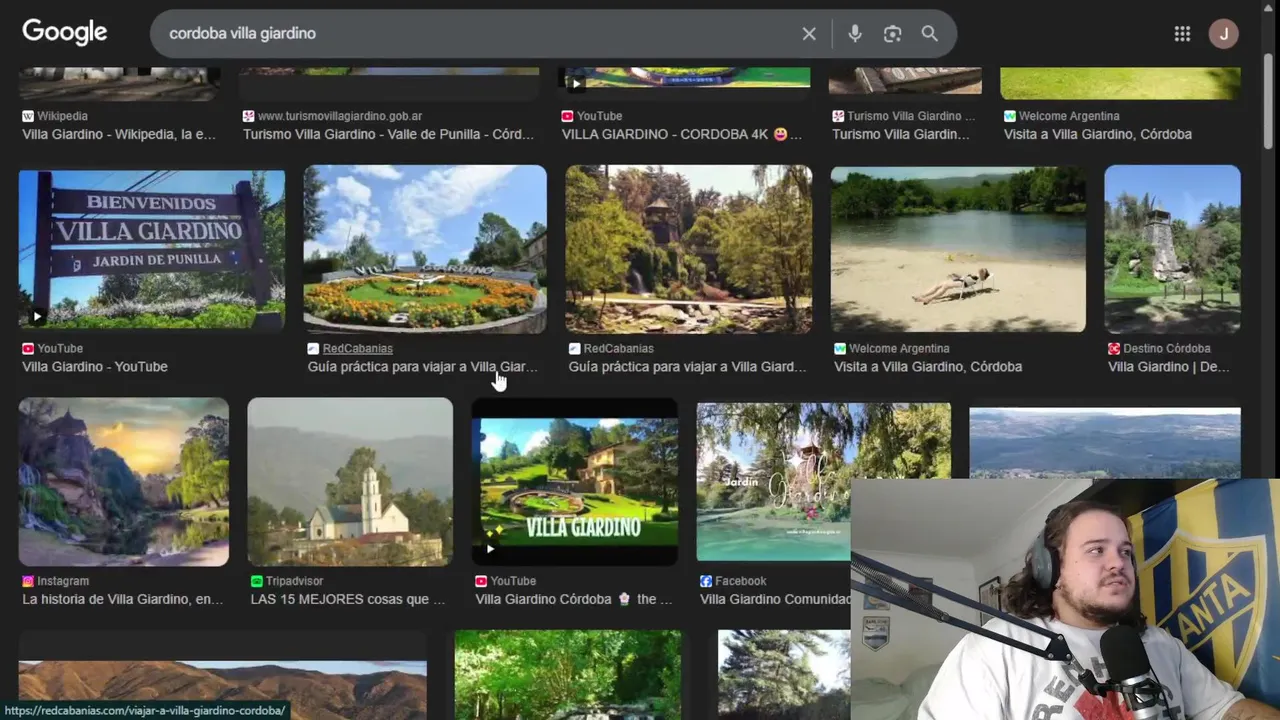Image resolution: width=1280 pixels, height=720 pixels.
Task: Open the Instagram sunset waterfall thumbnail
Action: point(124,482)
